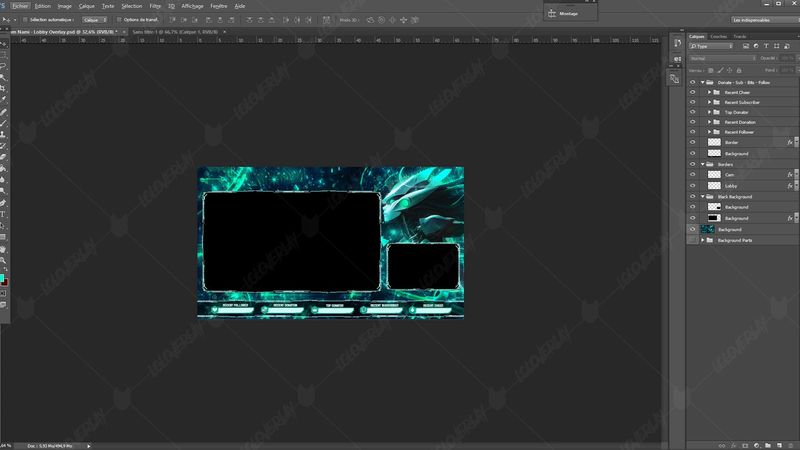800x450 pixels.
Task: Select the Hand tool
Action: tap(4, 248)
